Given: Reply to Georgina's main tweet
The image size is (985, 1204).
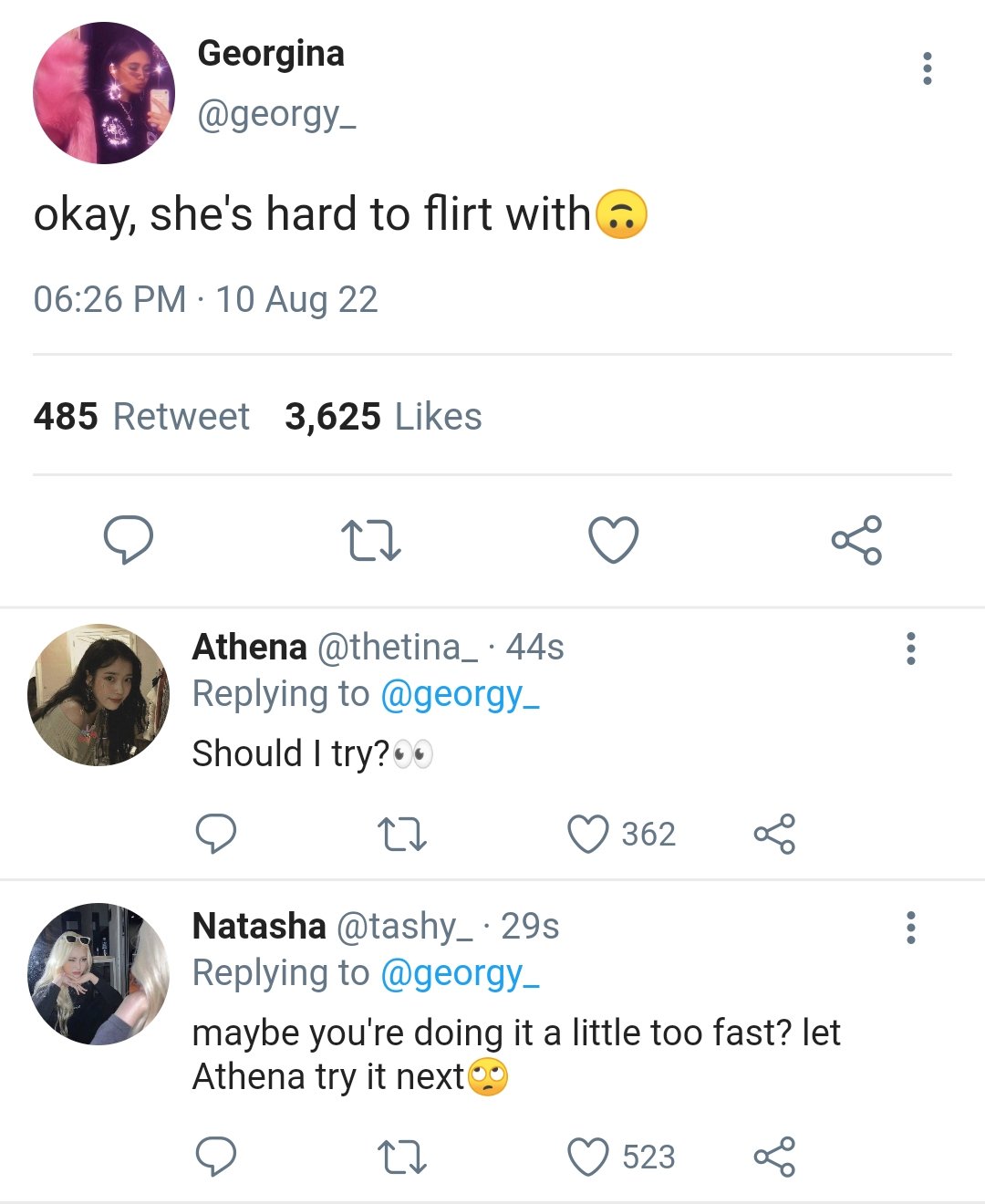Looking at the screenshot, I should (128, 539).
